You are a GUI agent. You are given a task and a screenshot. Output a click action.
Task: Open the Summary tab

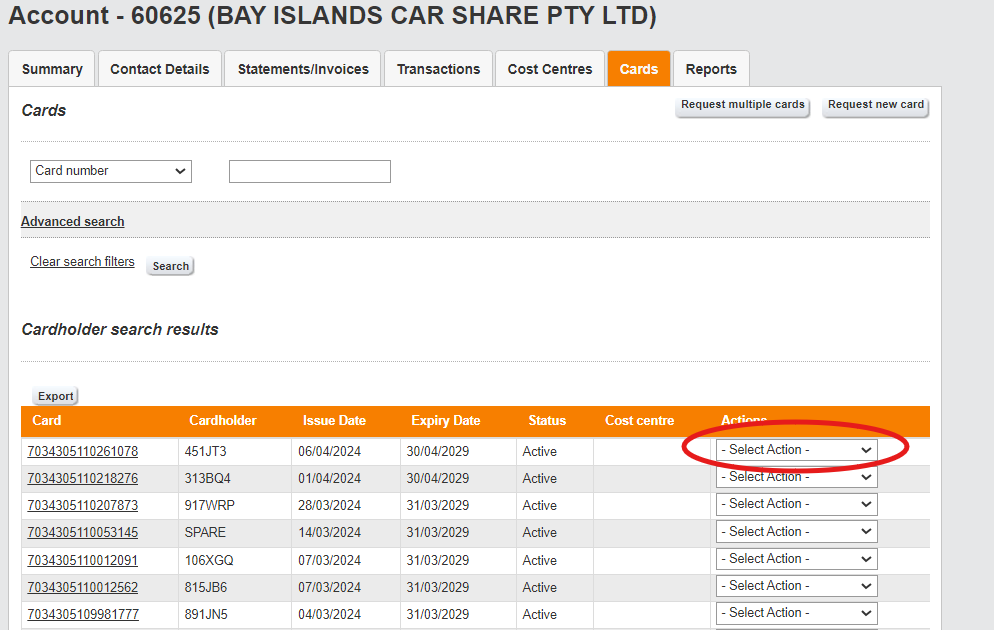pos(52,69)
